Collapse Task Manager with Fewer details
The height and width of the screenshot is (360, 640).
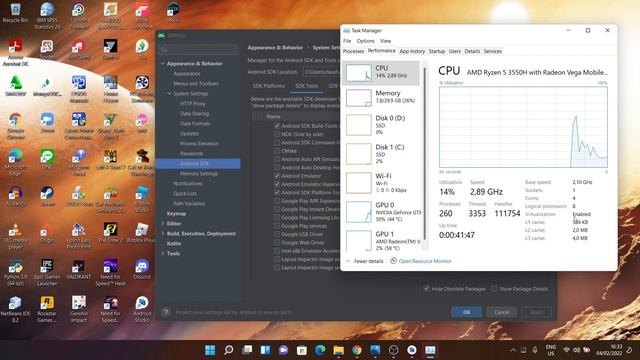point(364,261)
